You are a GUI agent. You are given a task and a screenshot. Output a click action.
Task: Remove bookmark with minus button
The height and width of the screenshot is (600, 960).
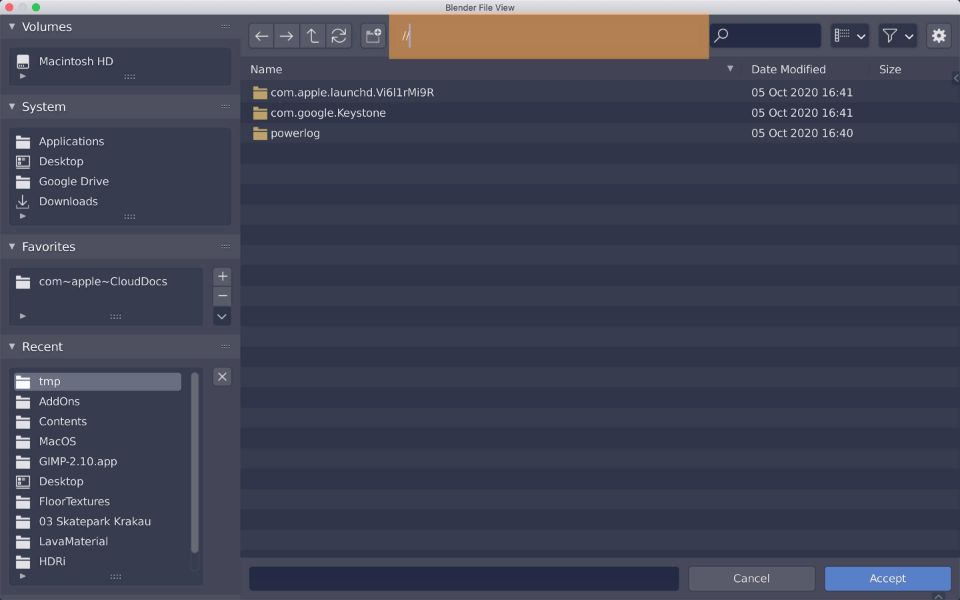(222, 296)
